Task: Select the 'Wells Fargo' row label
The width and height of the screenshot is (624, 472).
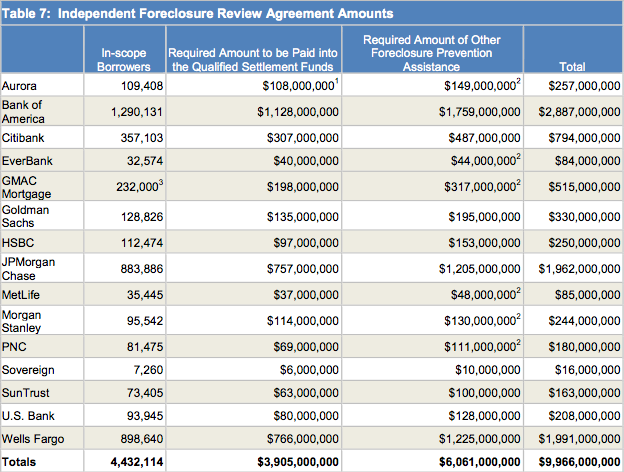Action: (33, 439)
